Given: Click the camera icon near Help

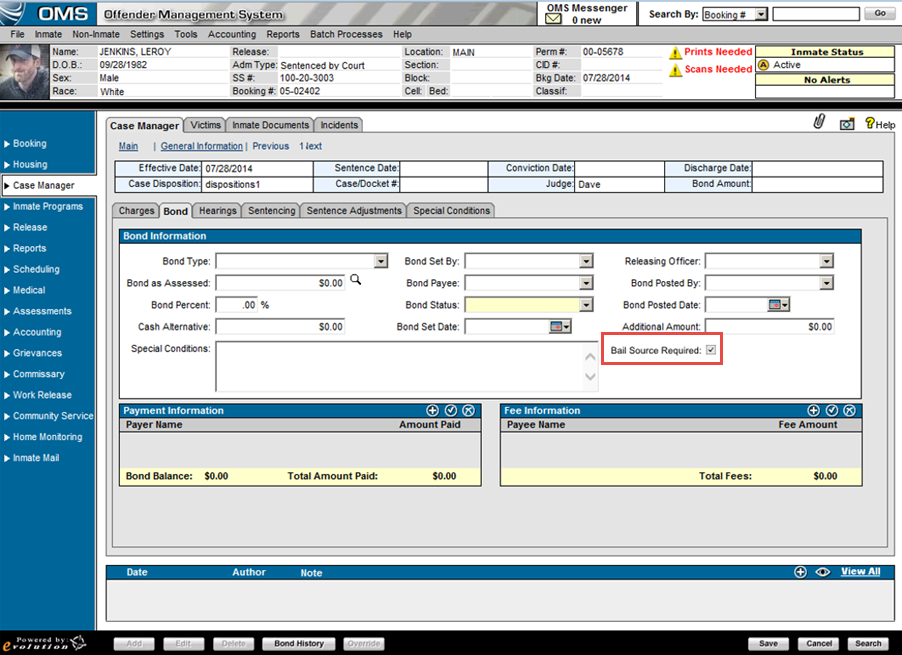Looking at the screenshot, I should pyautogui.click(x=846, y=124).
